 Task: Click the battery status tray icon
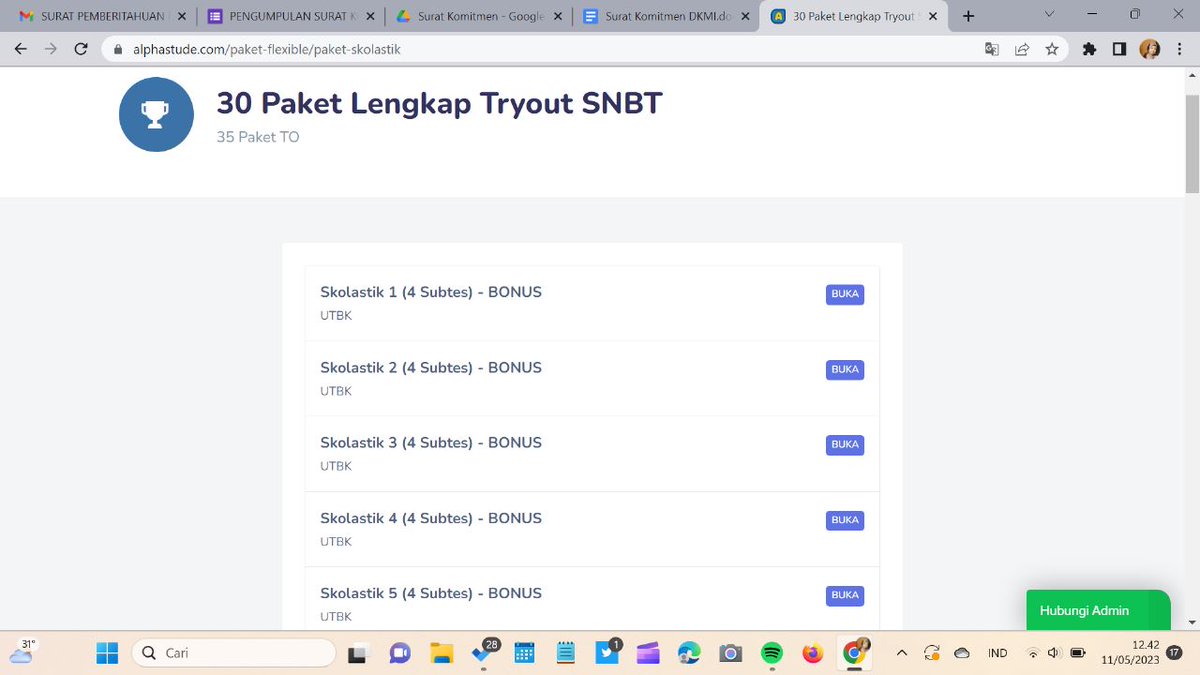click(1078, 653)
